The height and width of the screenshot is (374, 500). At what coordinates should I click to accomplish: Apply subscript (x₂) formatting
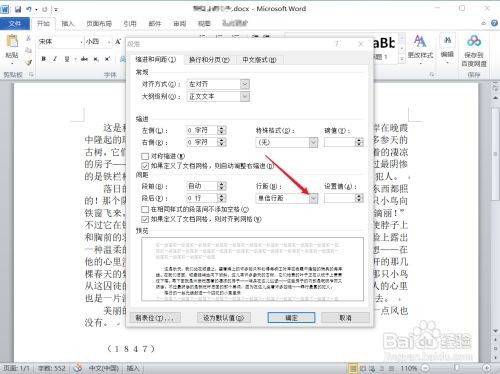96,59
